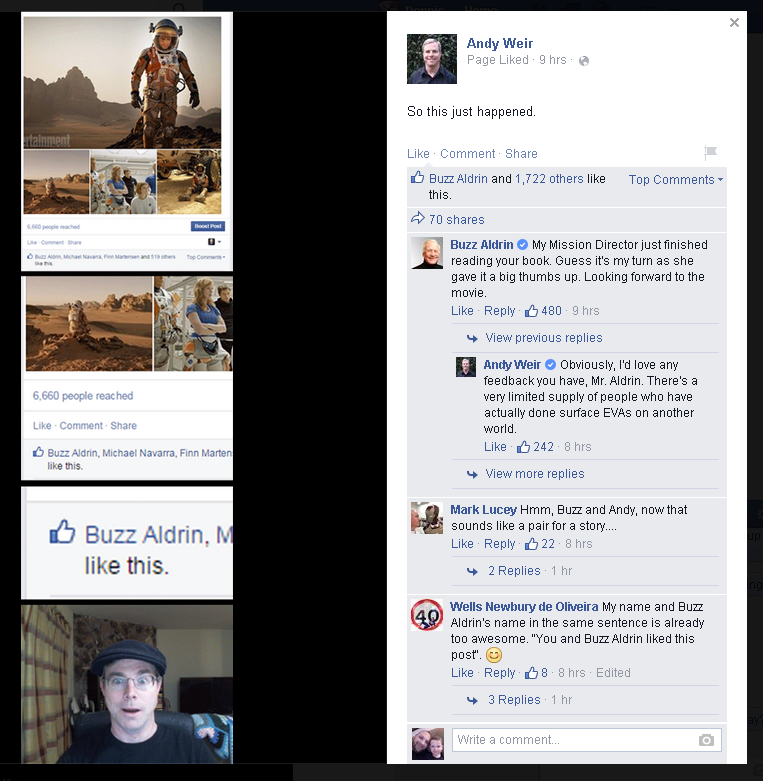Show edit history via Edited label
Image resolution: width=763 pixels, height=781 pixels.
[613, 673]
